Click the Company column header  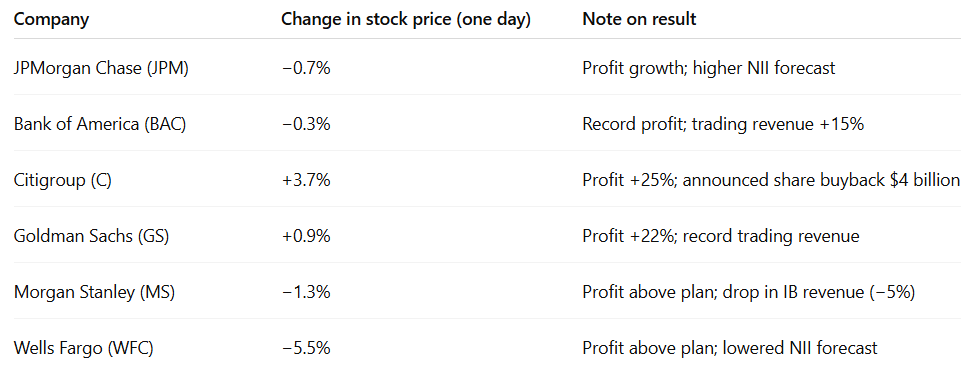51,19
